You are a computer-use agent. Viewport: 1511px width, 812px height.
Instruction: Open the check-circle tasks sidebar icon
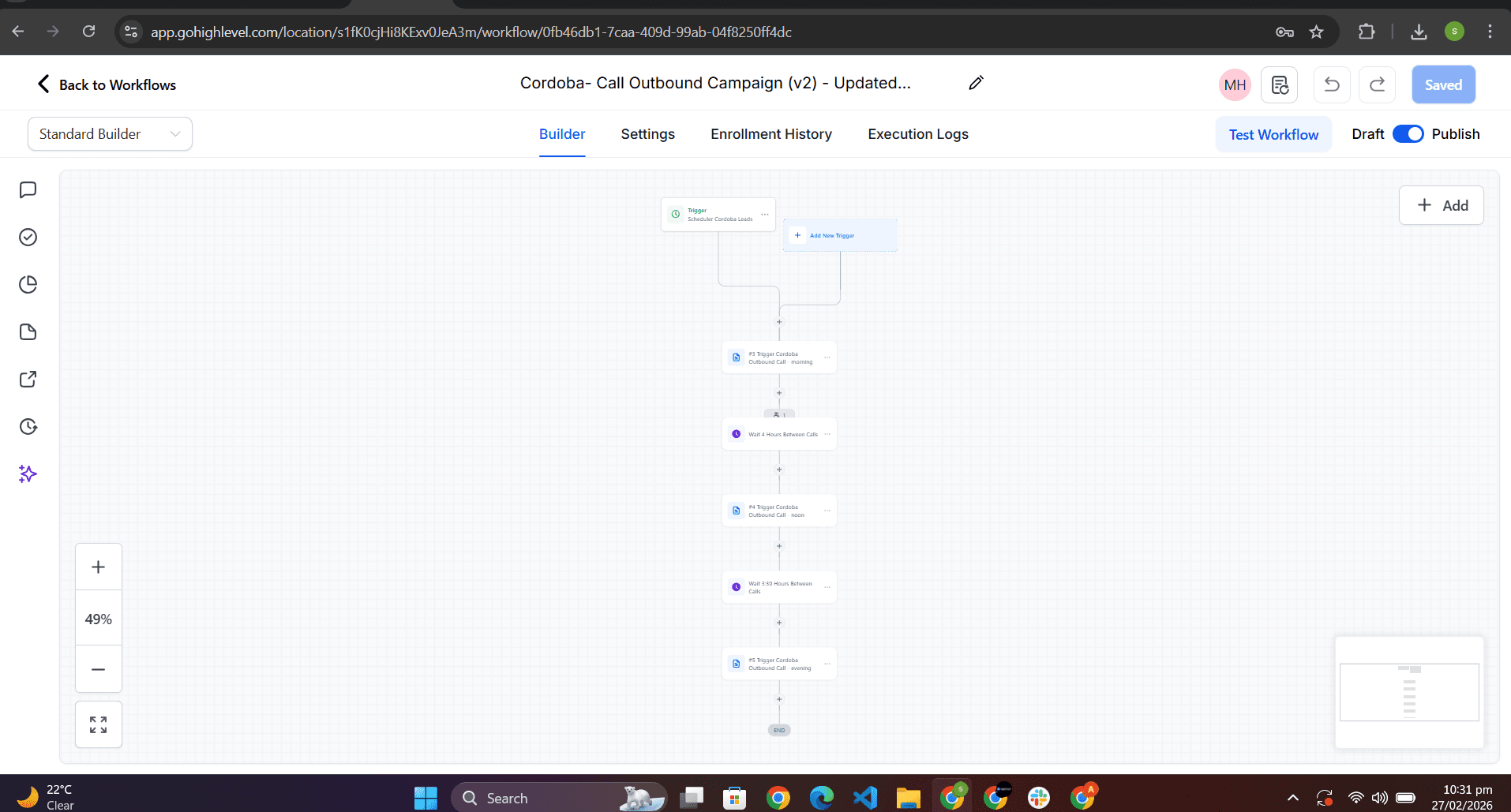(28, 238)
